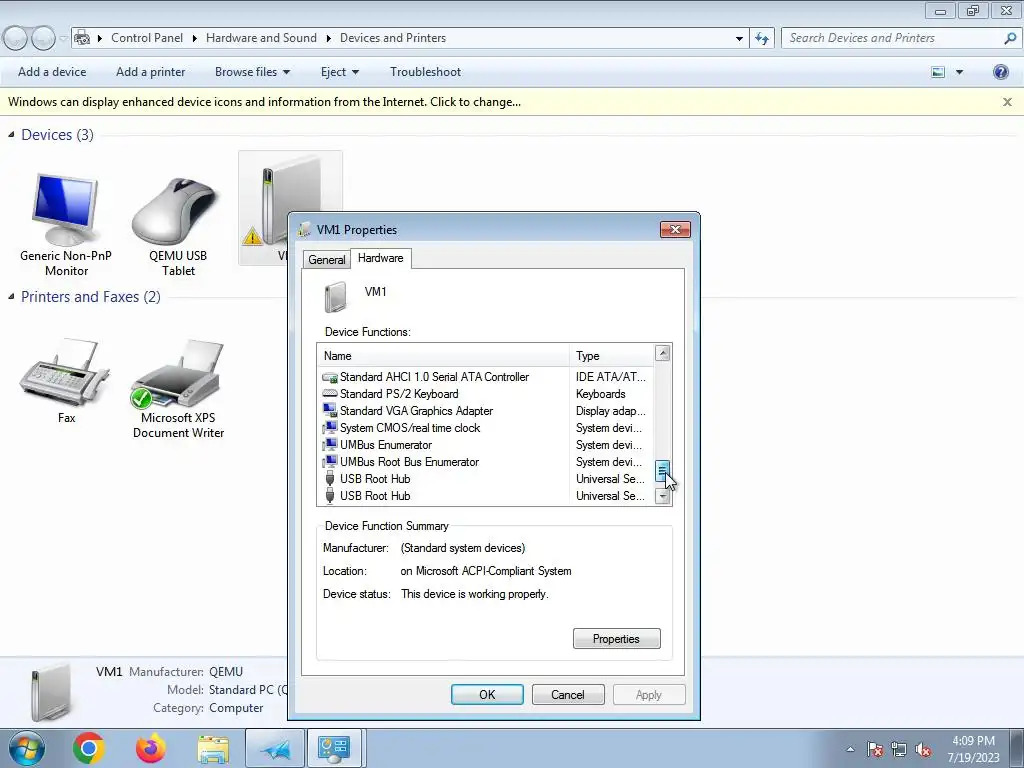
Task: Open the Eject dropdown menu
Action: click(x=340, y=72)
